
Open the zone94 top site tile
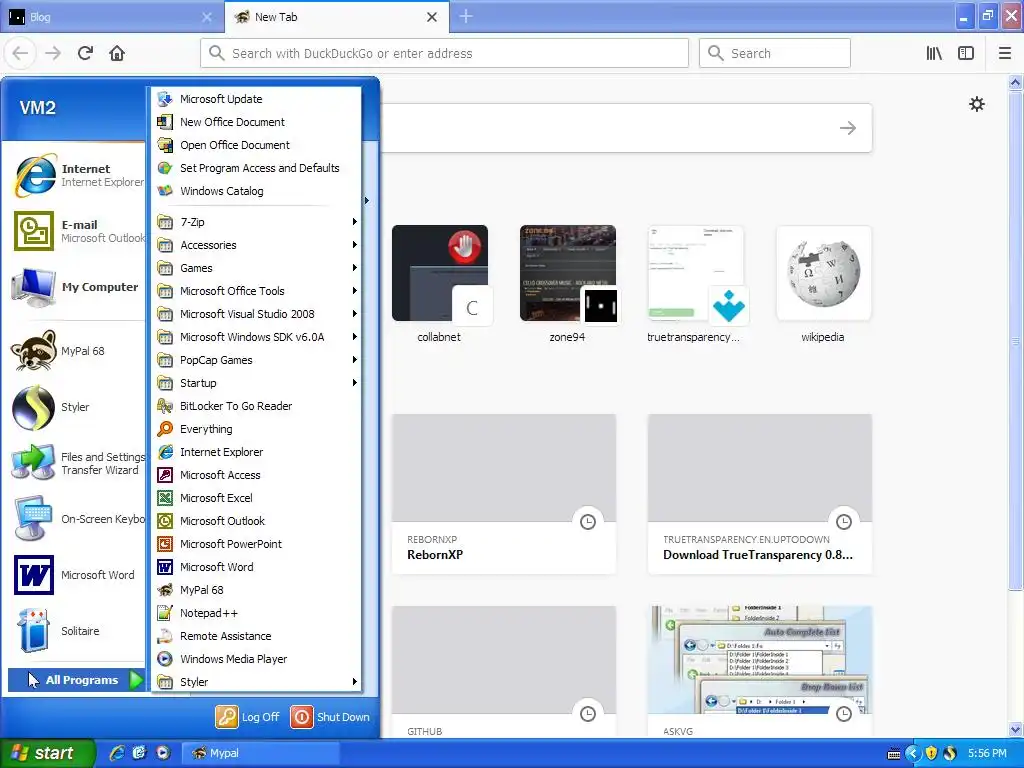pos(568,283)
